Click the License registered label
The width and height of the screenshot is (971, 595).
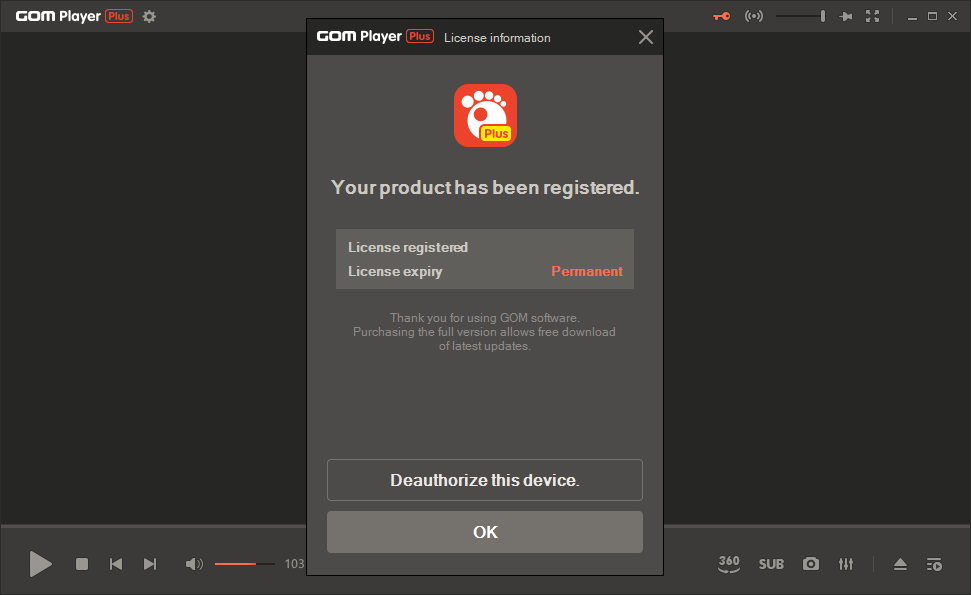coord(408,247)
